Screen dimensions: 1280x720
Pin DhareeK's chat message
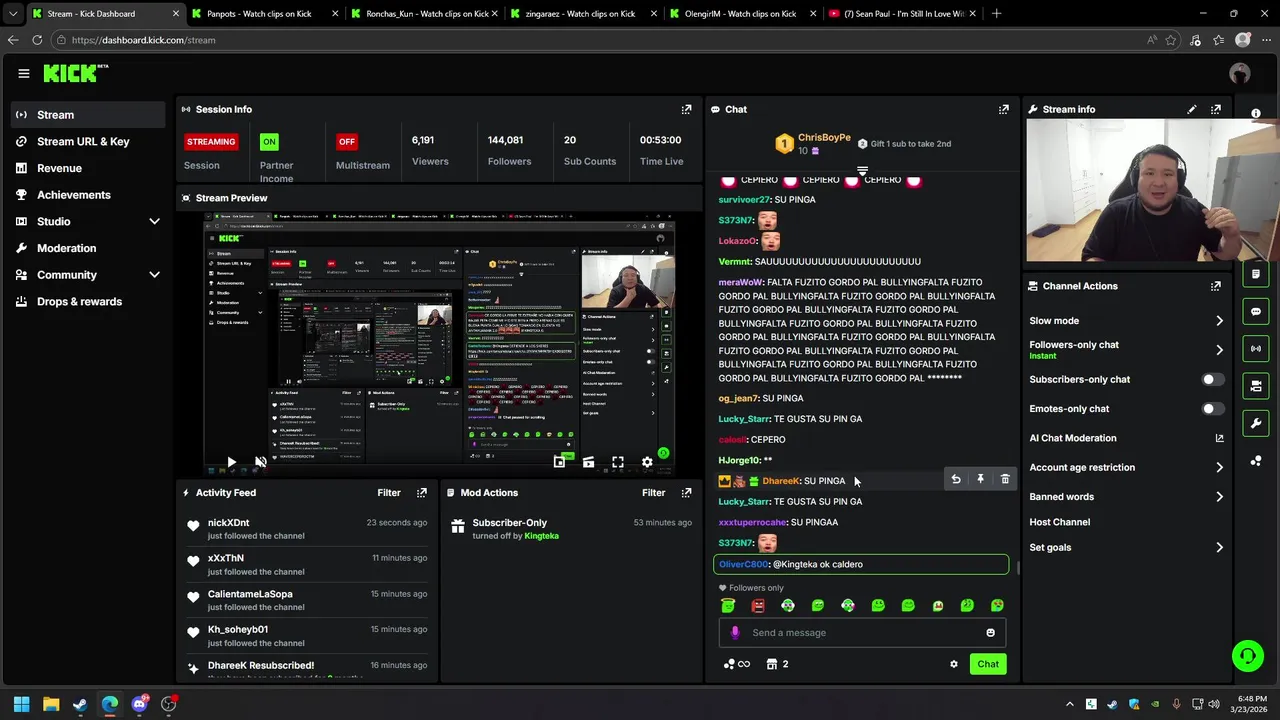pos(980,480)
